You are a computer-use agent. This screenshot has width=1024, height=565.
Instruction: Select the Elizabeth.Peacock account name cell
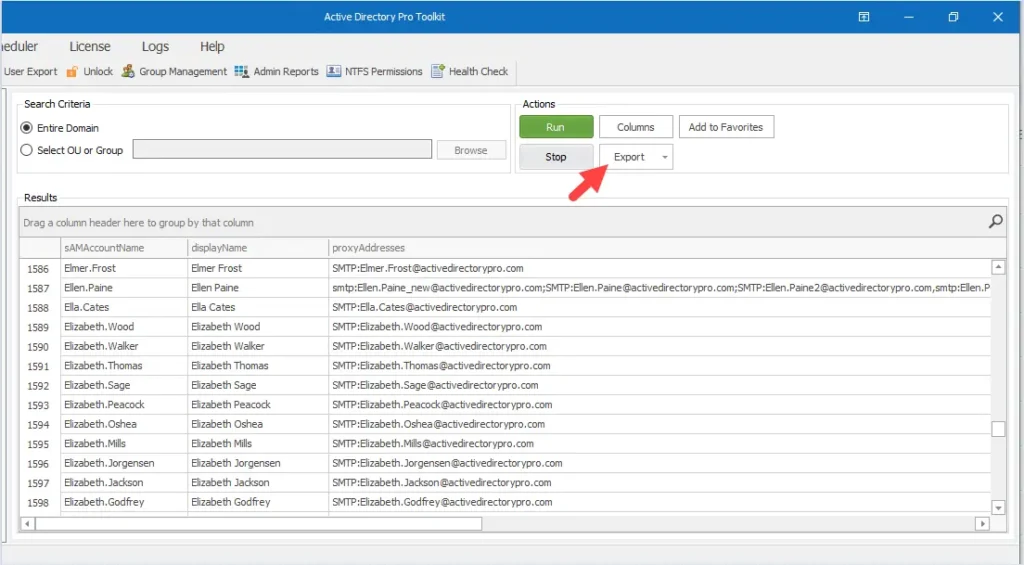124,404
